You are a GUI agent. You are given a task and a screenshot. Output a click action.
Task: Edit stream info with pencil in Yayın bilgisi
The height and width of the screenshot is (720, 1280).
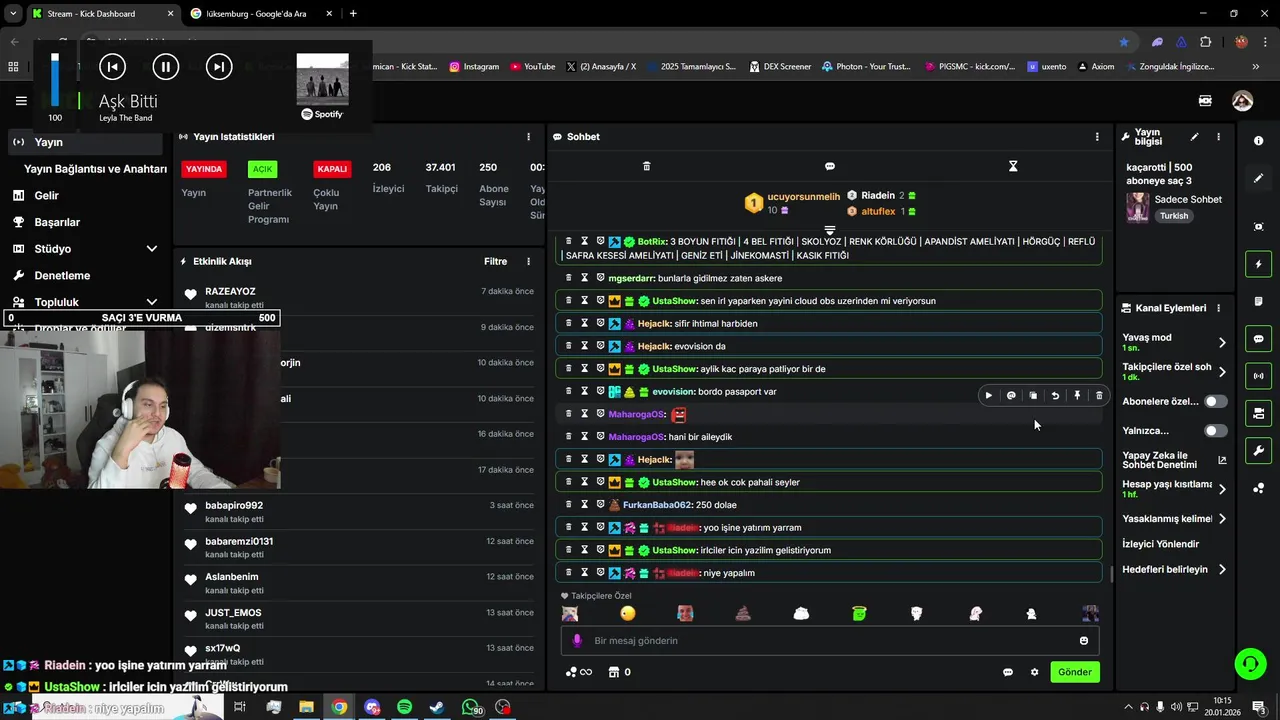pos(1194,137)
